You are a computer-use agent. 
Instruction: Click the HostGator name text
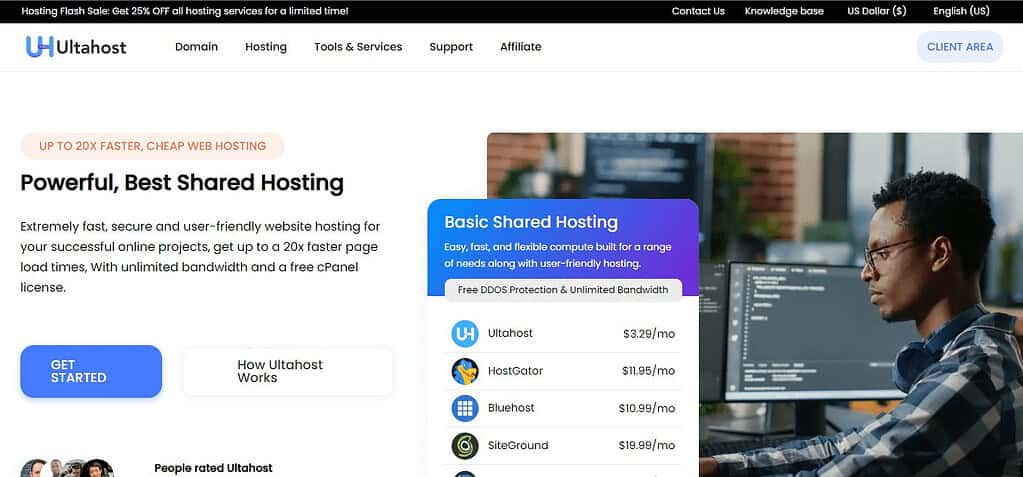click(515, 371)
